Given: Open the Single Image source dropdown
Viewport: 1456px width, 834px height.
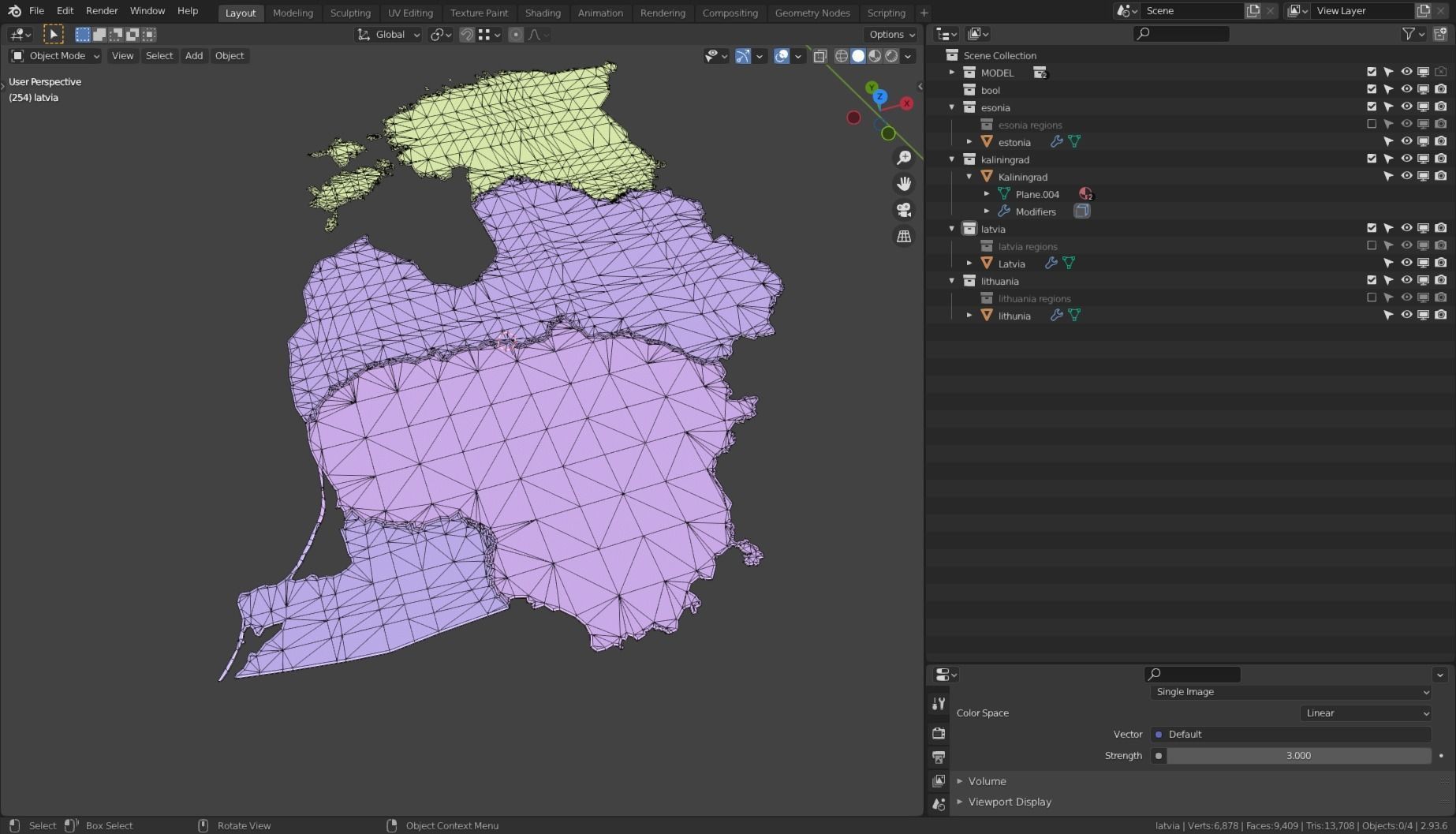Looking at the screenshot, I should [x=1290, y=692].
